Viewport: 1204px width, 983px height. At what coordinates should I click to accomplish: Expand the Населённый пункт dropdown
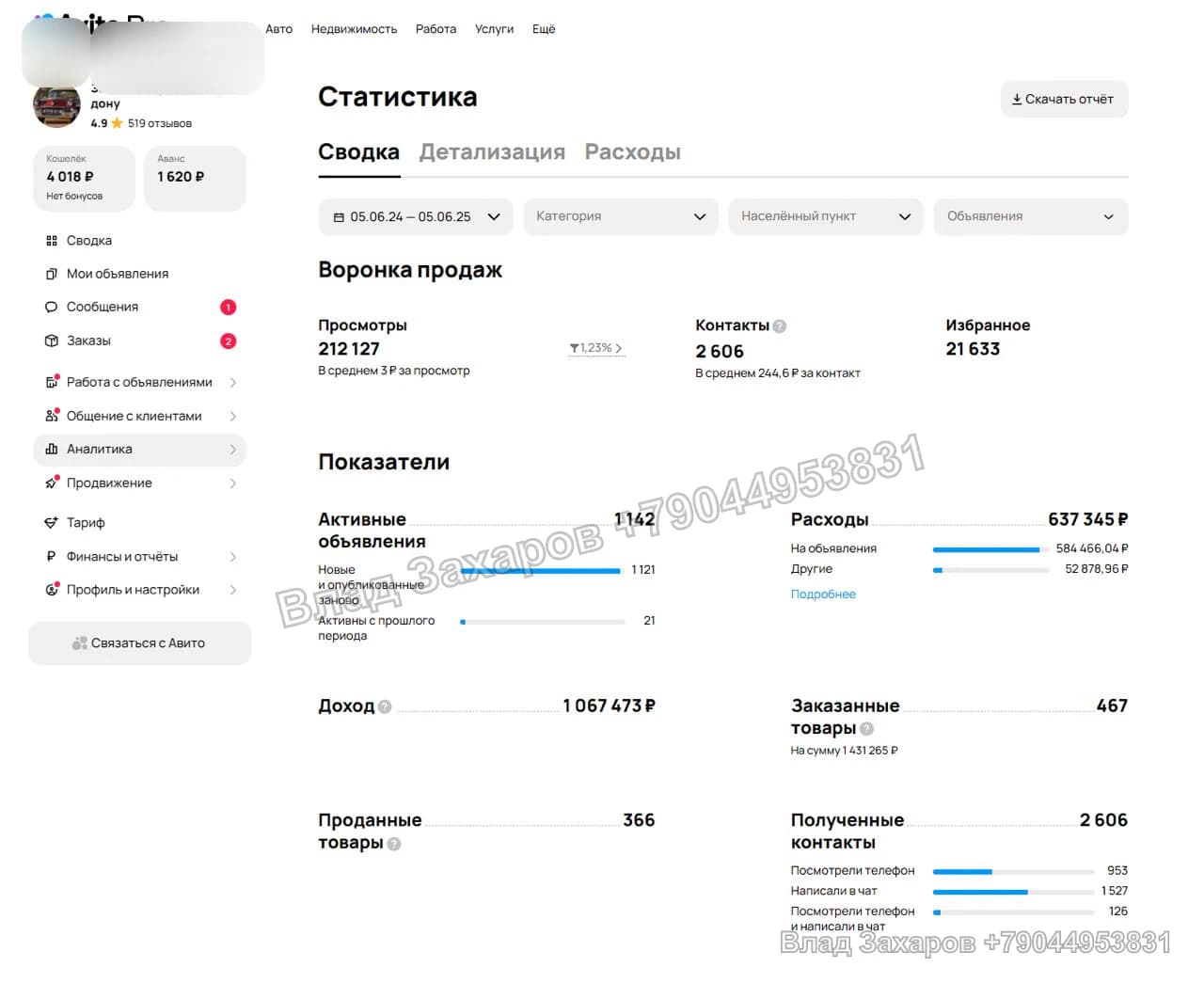pos(826,216)
